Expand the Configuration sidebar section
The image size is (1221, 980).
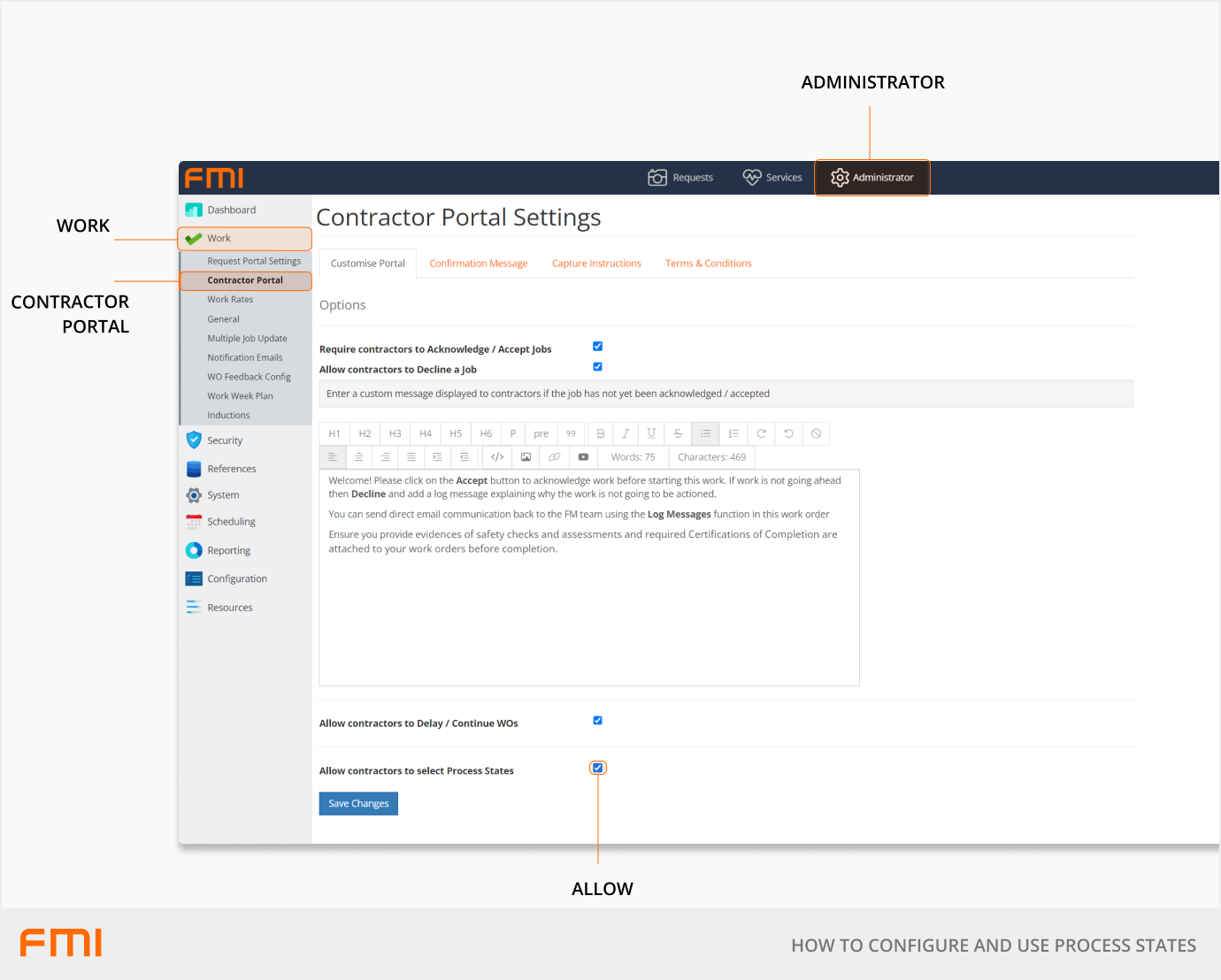[236, 578]
